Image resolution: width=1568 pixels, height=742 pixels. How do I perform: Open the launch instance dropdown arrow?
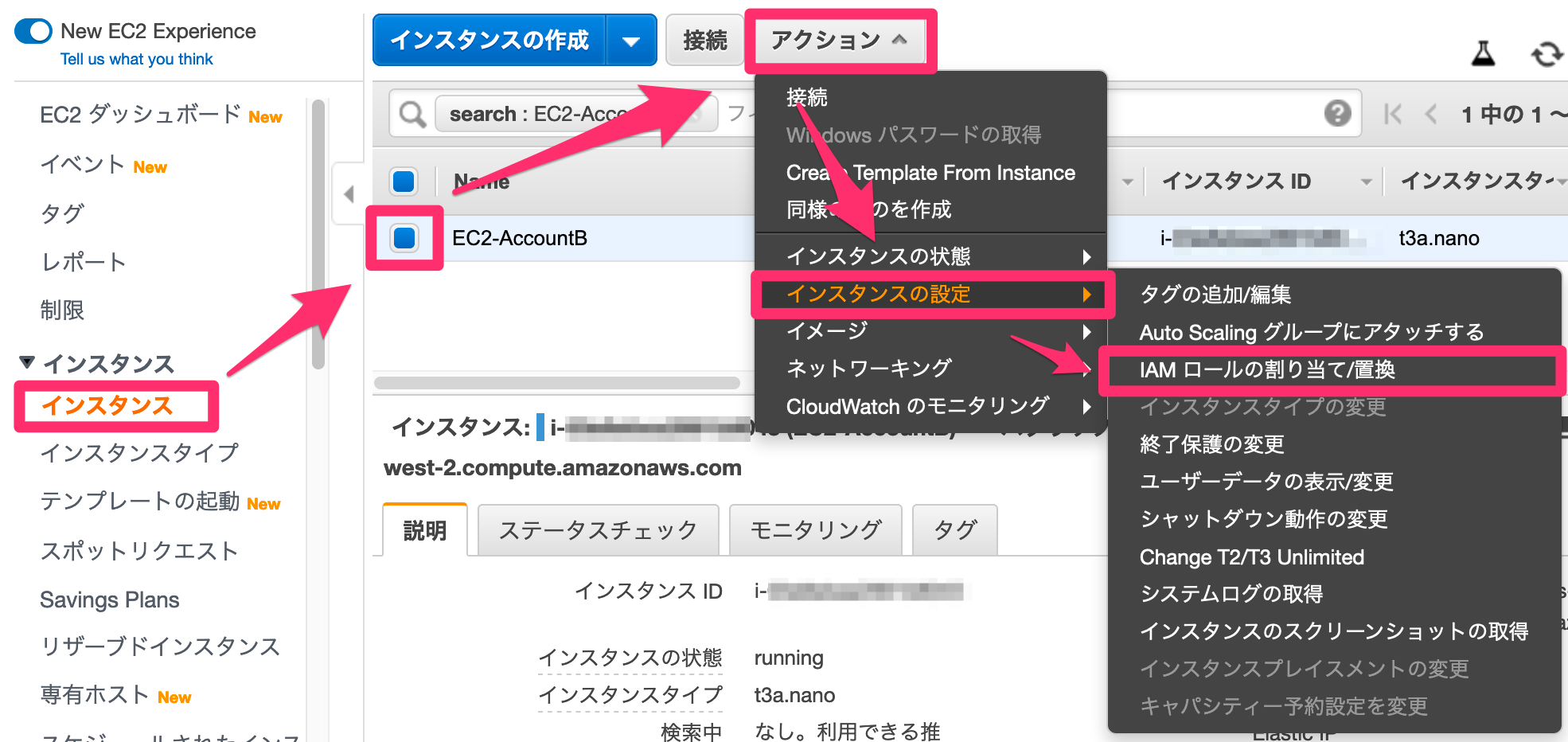pyautogui.click(x=631, y=40)
